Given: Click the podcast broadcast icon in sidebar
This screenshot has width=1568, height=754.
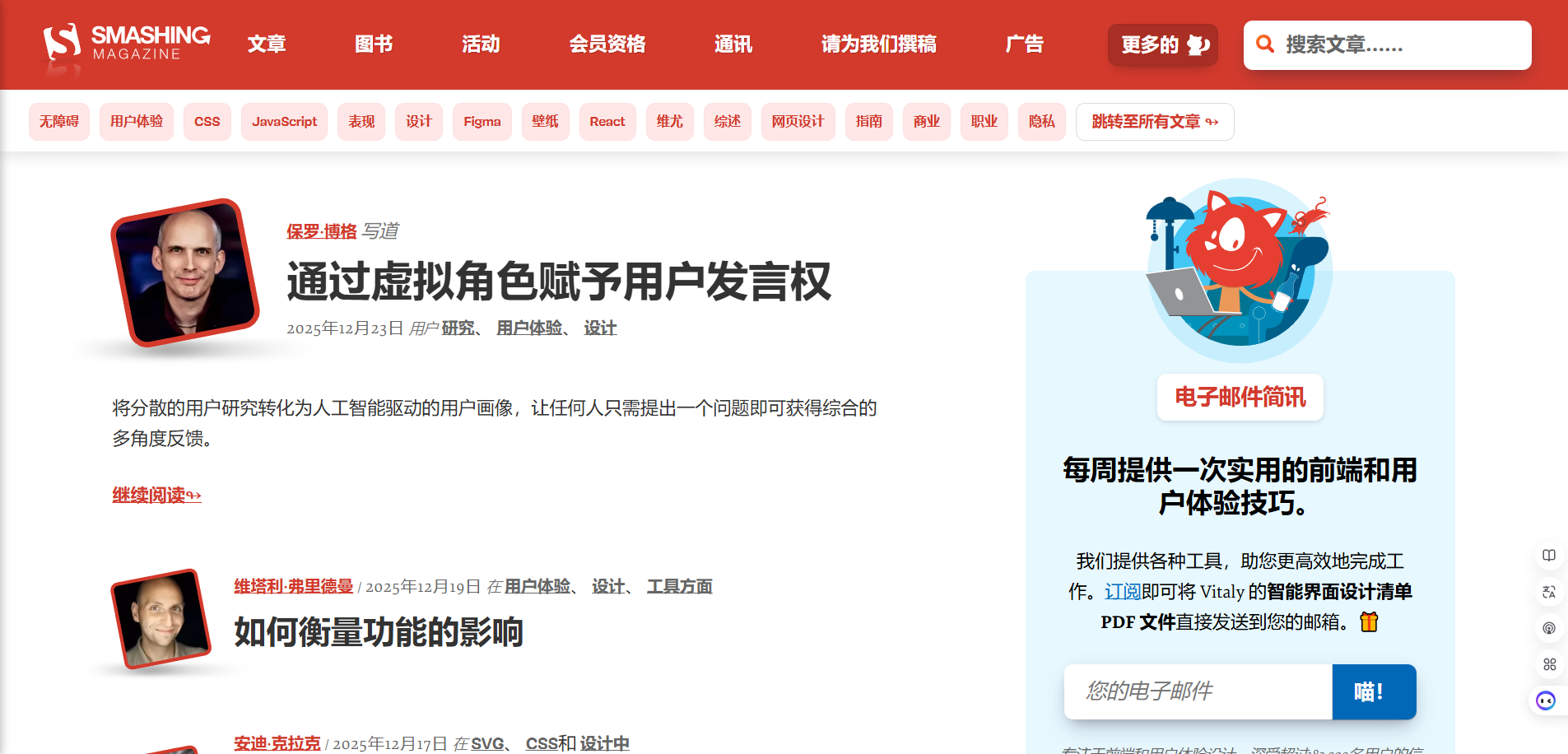Looking at the screenshot, I should pyautogui.click(x=1549, y=628).
